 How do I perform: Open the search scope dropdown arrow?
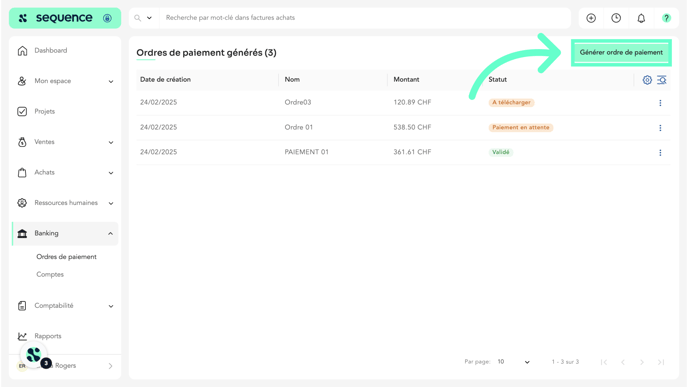[149, 18]
